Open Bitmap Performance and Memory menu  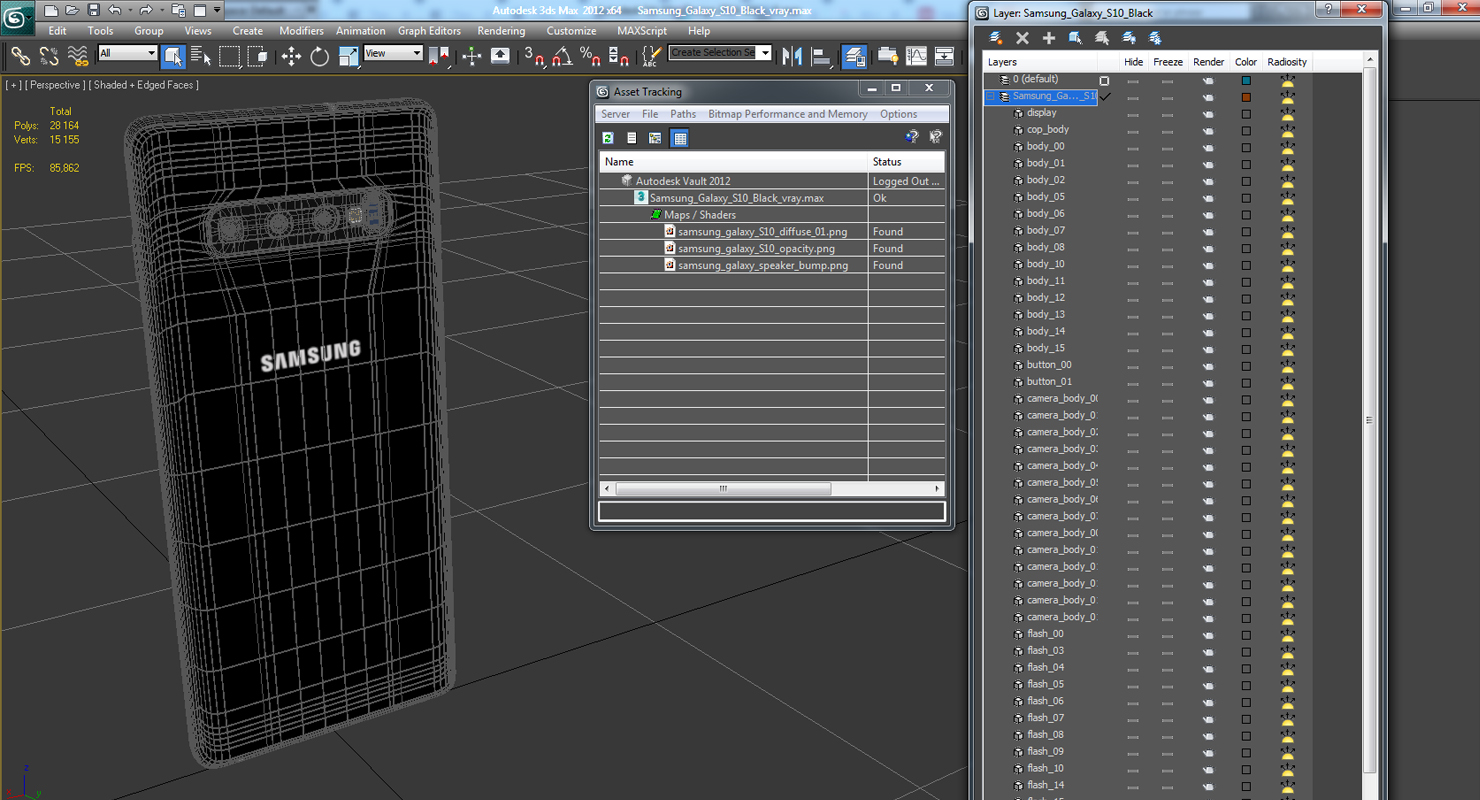pyautogui.click(x=788, y=114)
